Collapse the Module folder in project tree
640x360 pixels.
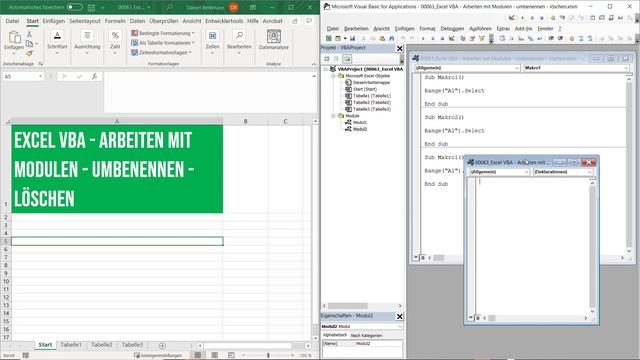click(x=333, y=116)
